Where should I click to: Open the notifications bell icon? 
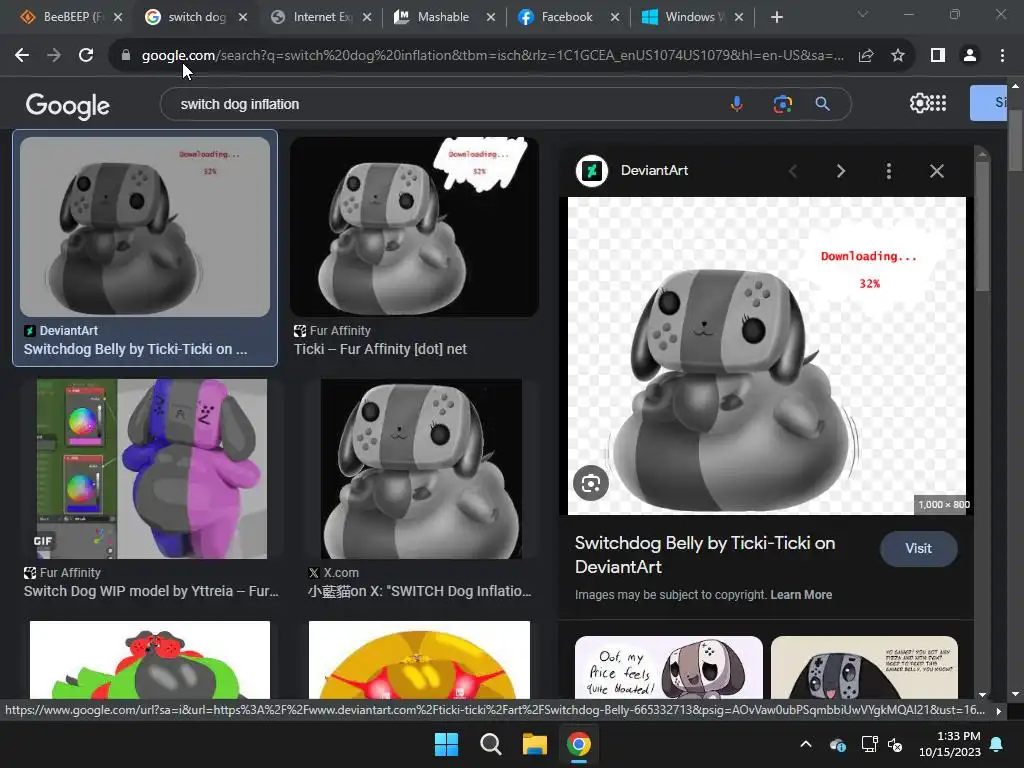pyautogui.click(x=997, y=744)
